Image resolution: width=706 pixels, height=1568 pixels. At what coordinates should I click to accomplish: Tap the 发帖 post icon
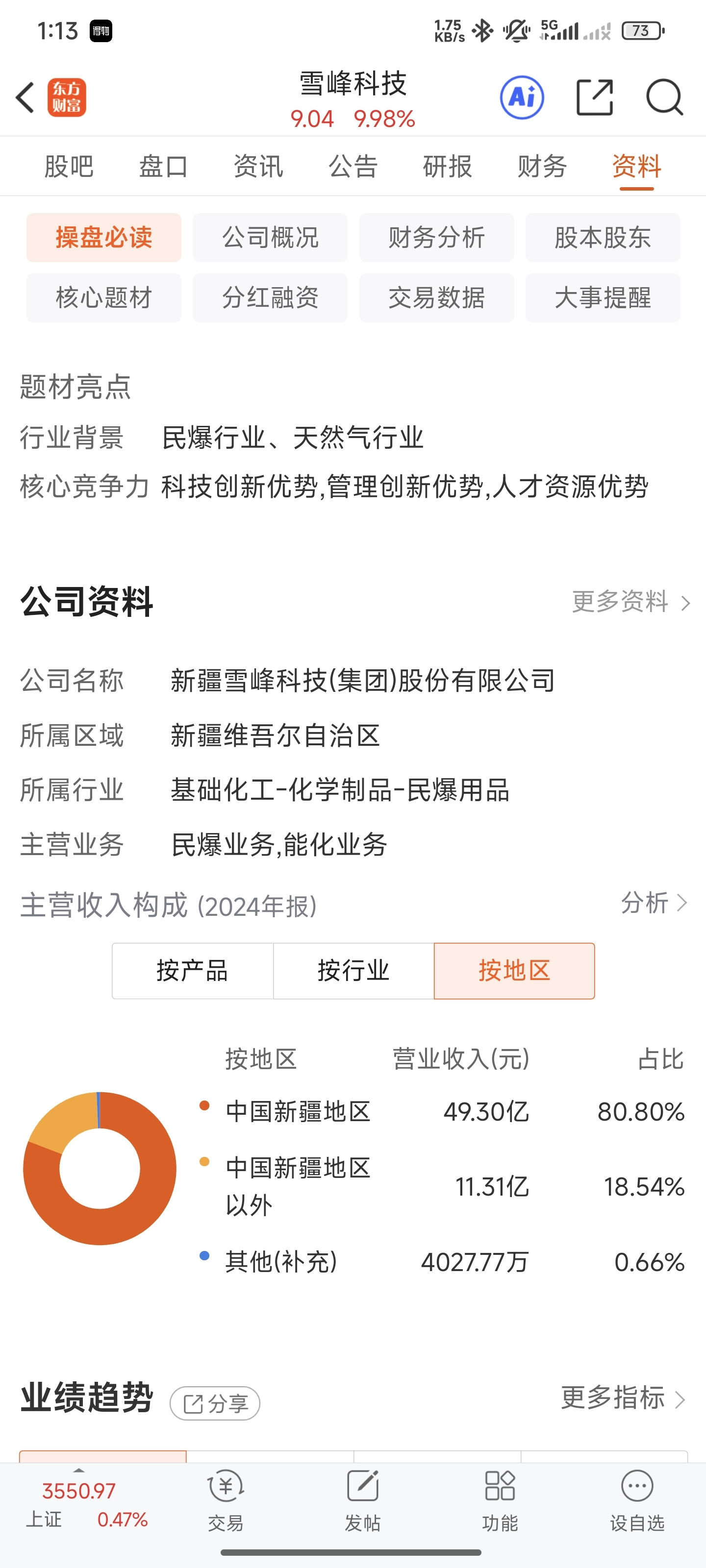pyautogui.click(x=362, y=1501)
